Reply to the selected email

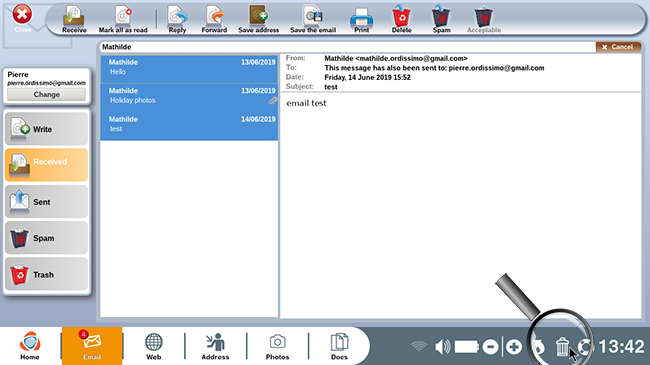[x=177, y=19]
